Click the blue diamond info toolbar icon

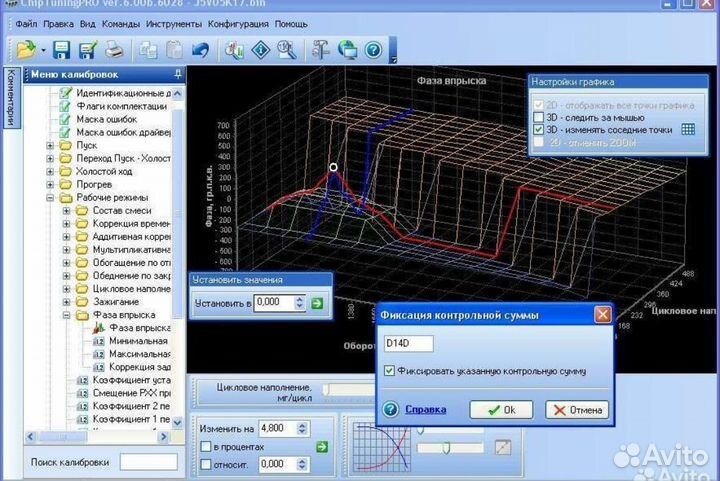[x=261, y=49]
